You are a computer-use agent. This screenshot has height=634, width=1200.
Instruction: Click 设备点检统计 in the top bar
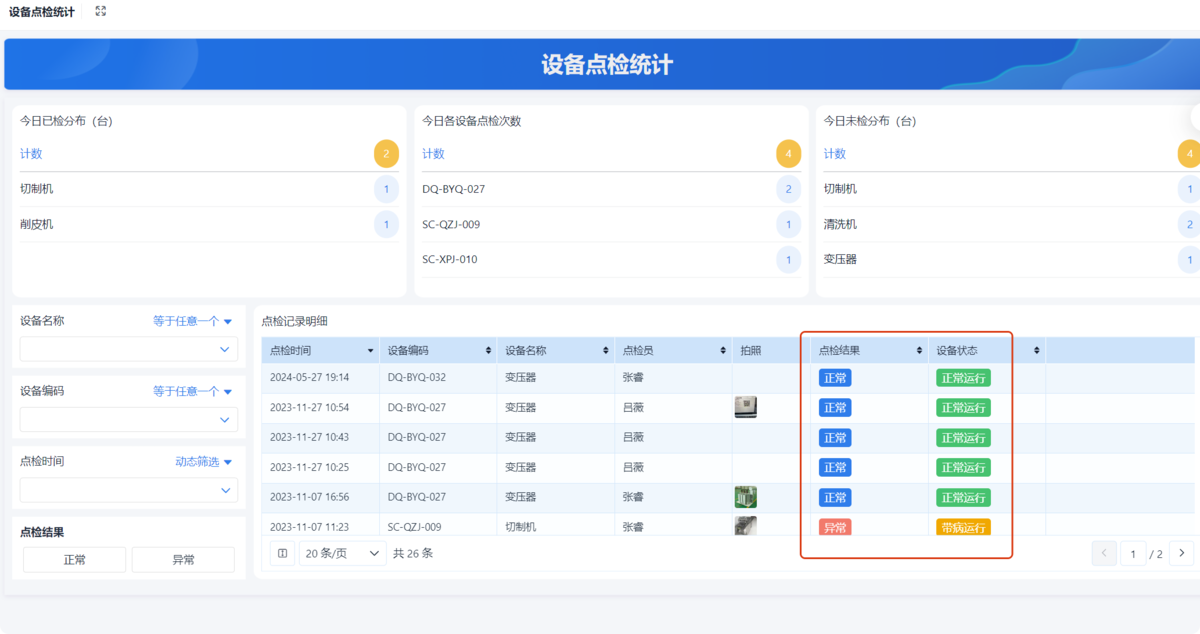tap(41, 12)
